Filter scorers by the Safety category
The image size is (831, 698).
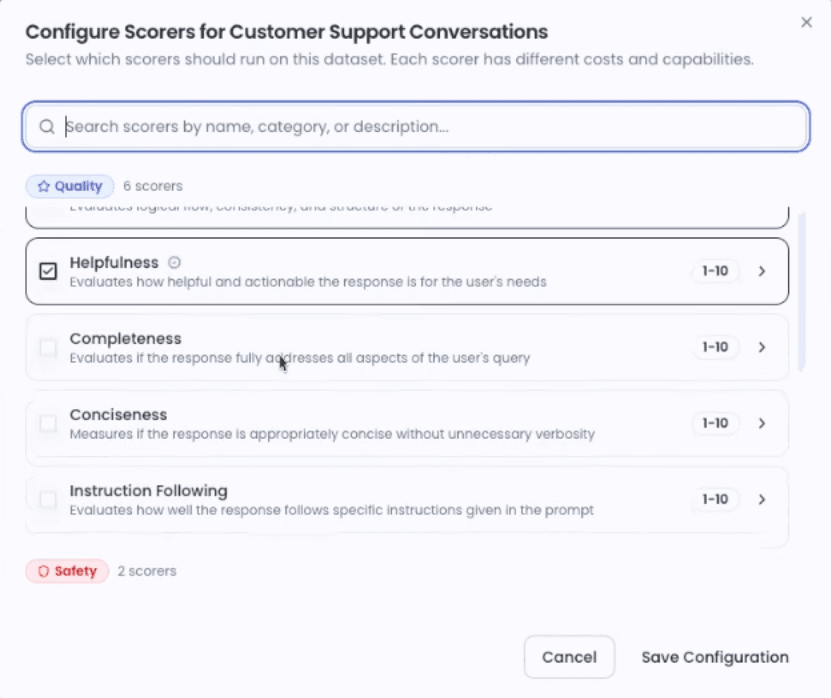66,570
